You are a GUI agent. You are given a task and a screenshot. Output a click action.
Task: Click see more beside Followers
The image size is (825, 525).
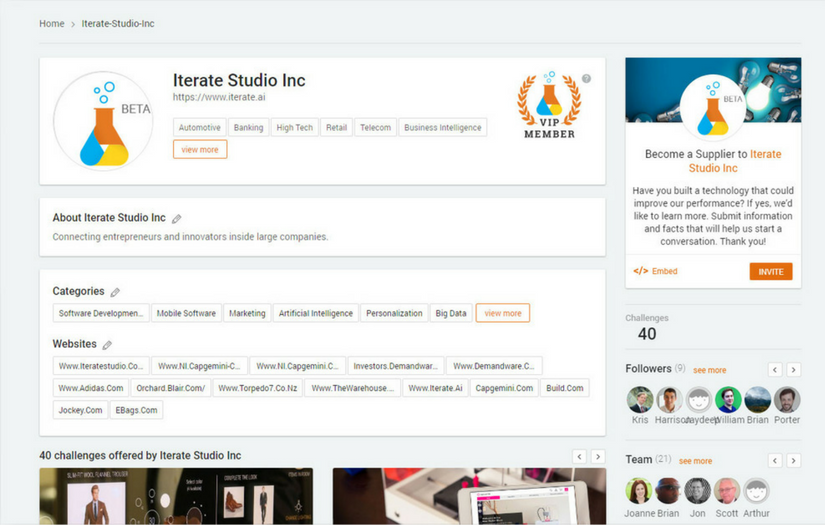pos(709,370)
